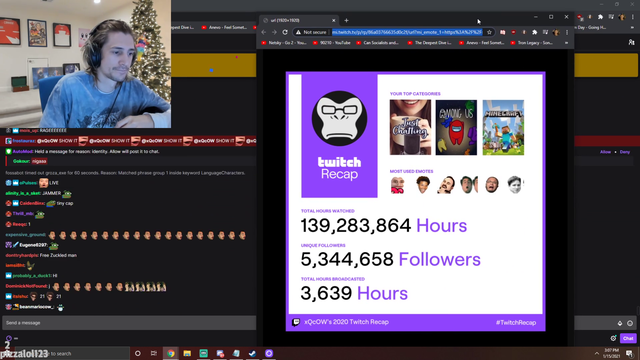640x360 pixels.
Task: Open 'Netsky - Go 2' bookmark
Action: coord(285,43)
